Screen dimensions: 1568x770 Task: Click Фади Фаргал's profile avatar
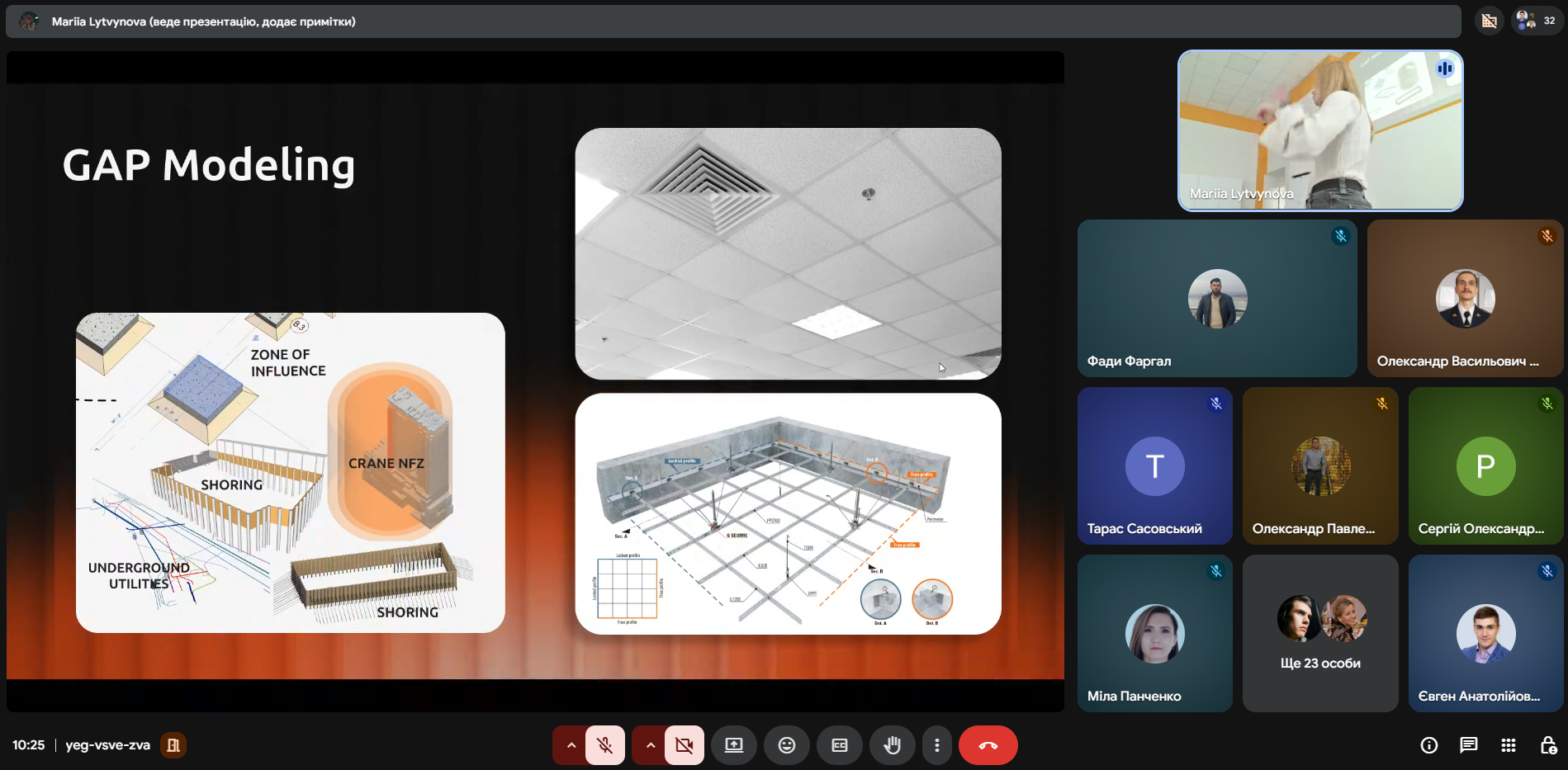pos(1217,299)
